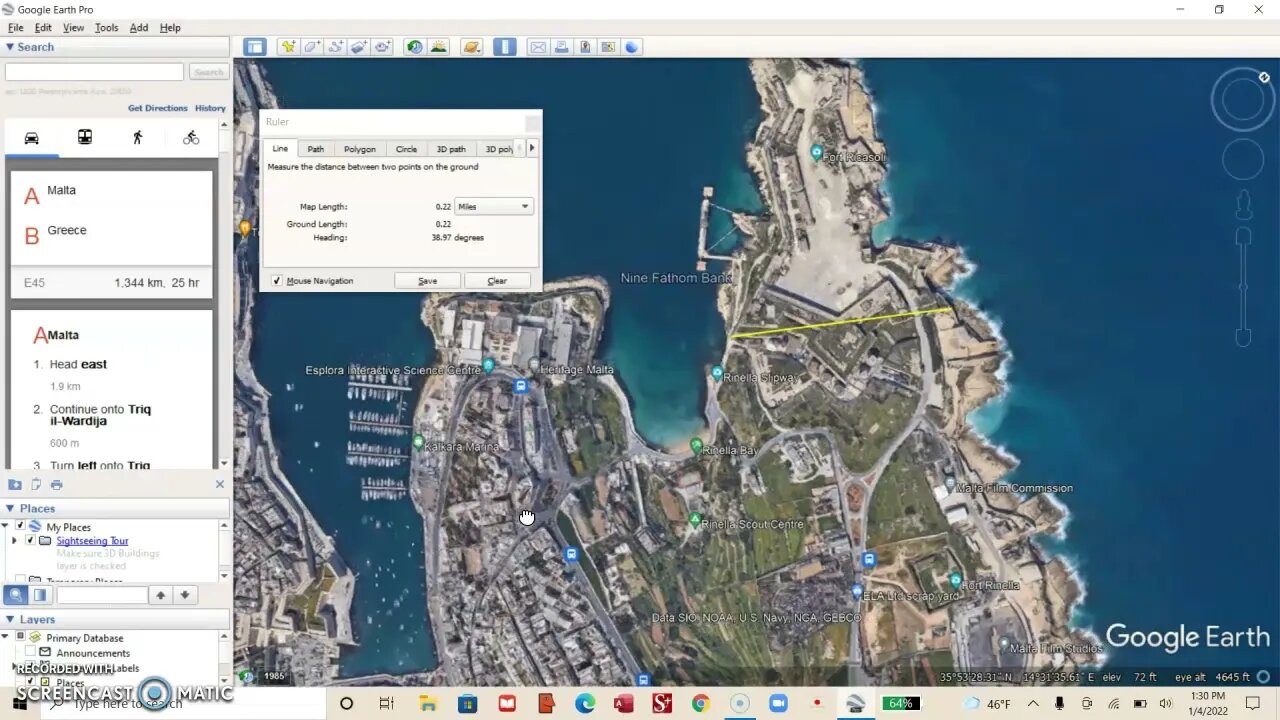Click the Add Path tool
1280x720 pixels.
(335, 47)
